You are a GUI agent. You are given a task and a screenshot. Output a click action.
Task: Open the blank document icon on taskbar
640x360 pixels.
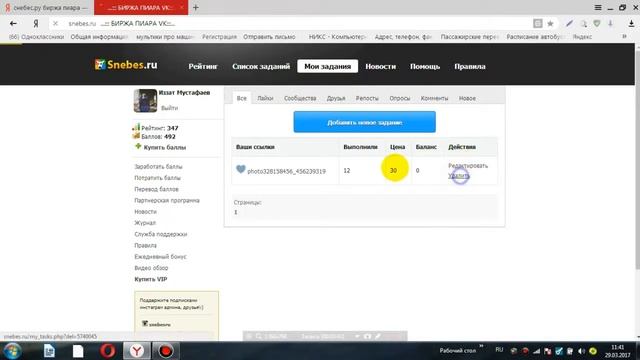[78, 351]
